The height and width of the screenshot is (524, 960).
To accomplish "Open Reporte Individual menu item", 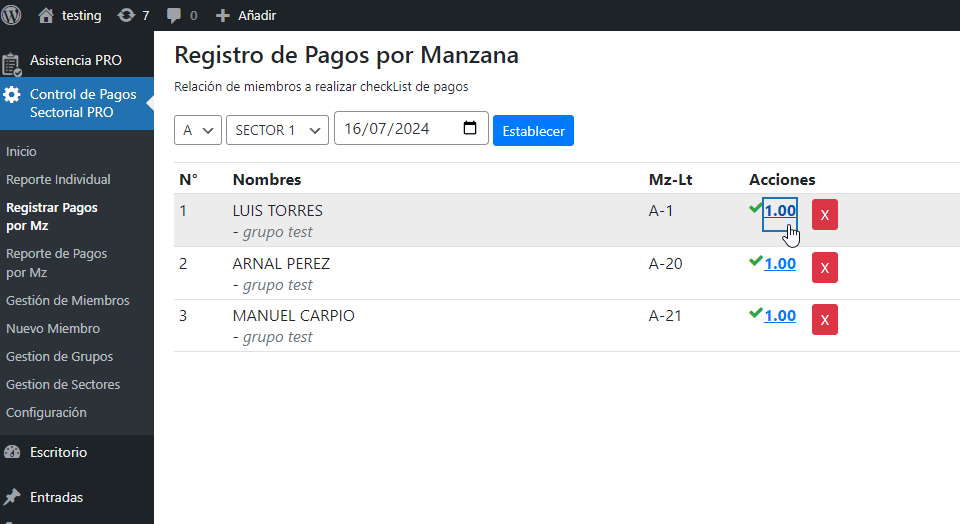I will click(x=58, y=179).
